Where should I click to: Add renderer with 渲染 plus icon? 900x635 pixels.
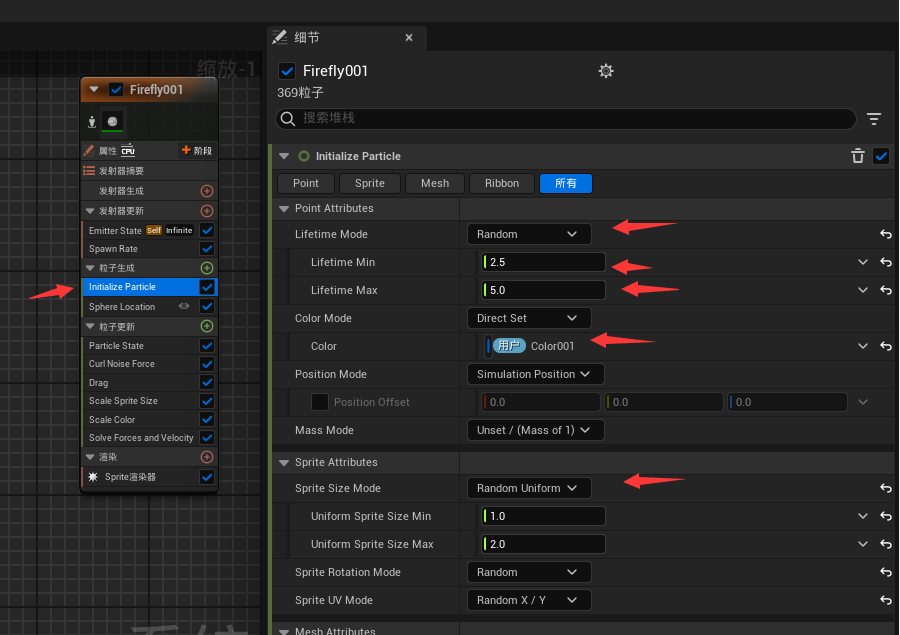point(207,457)
